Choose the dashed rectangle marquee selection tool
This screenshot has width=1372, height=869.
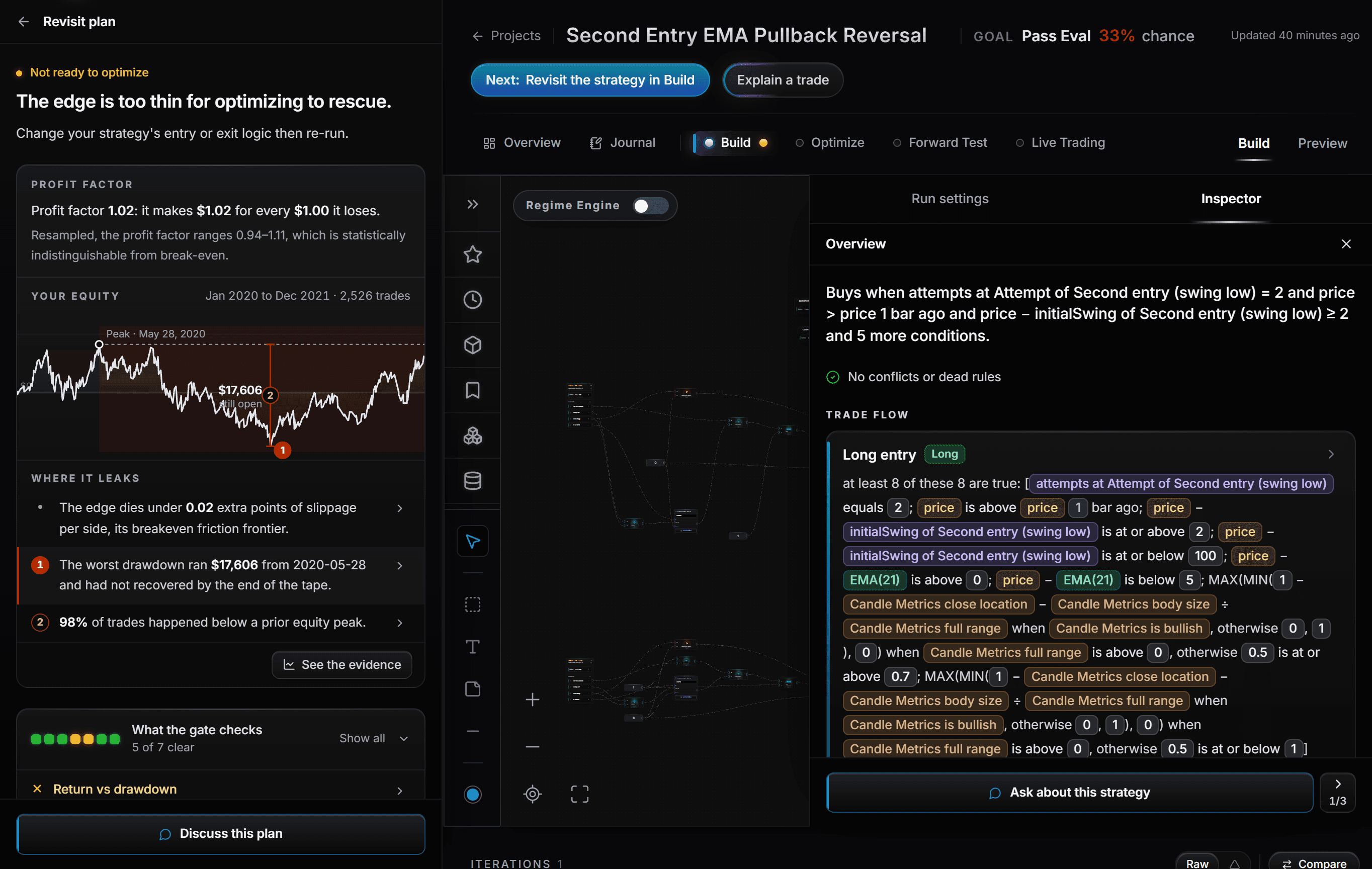point(472,604)
